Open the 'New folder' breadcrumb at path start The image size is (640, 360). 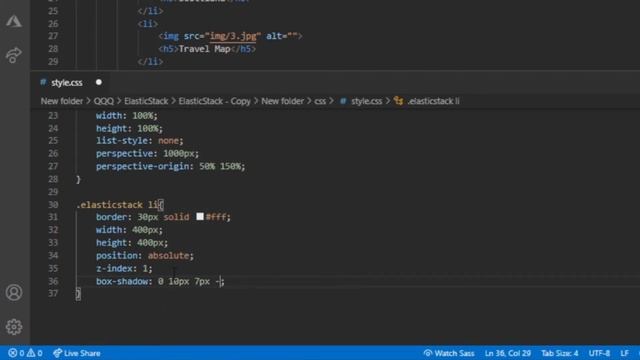[x=62, y=101]
